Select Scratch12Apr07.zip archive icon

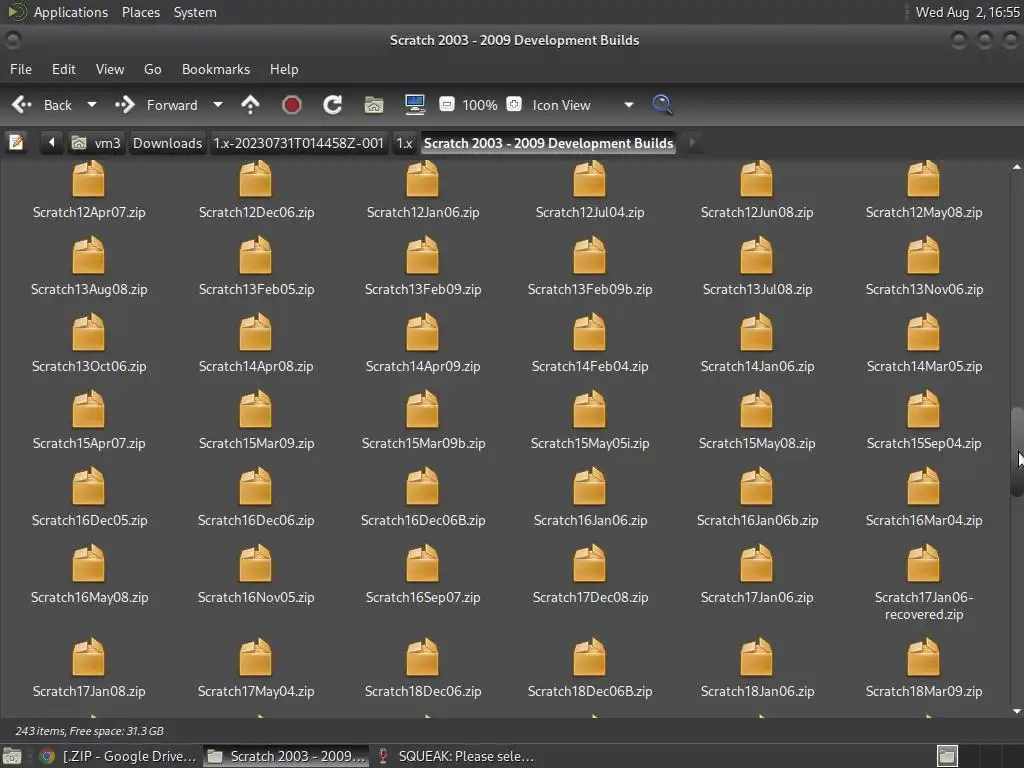88,178
